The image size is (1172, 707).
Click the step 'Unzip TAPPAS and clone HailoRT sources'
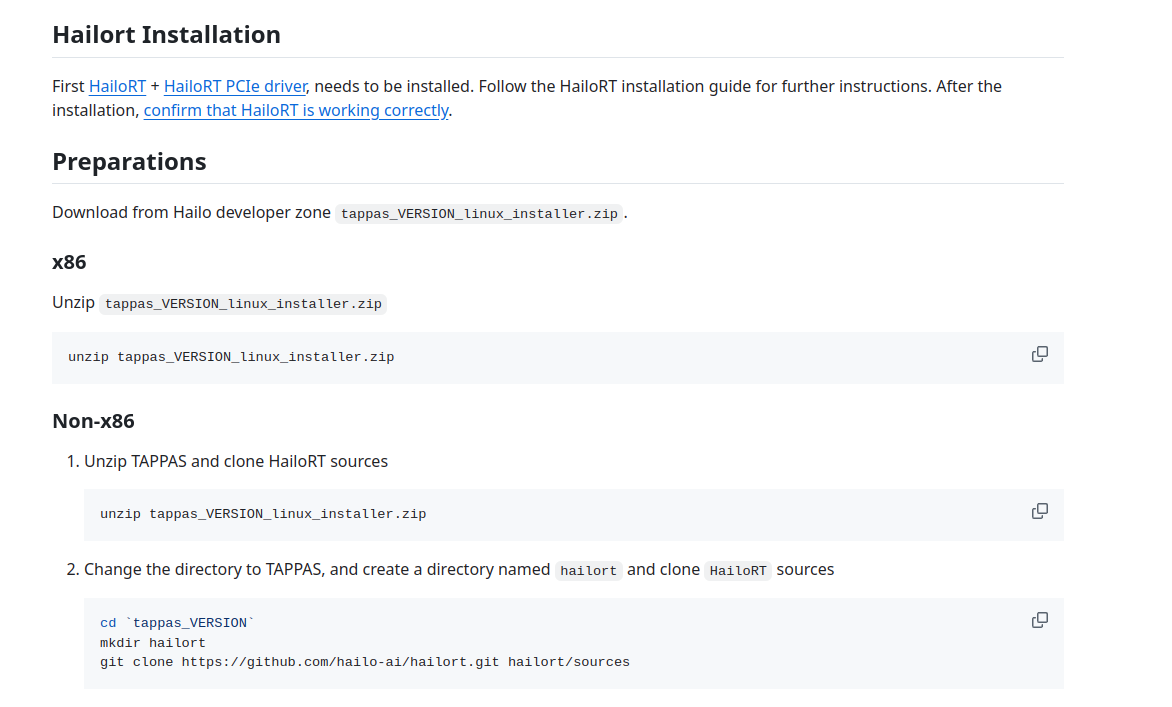[236, 462]
